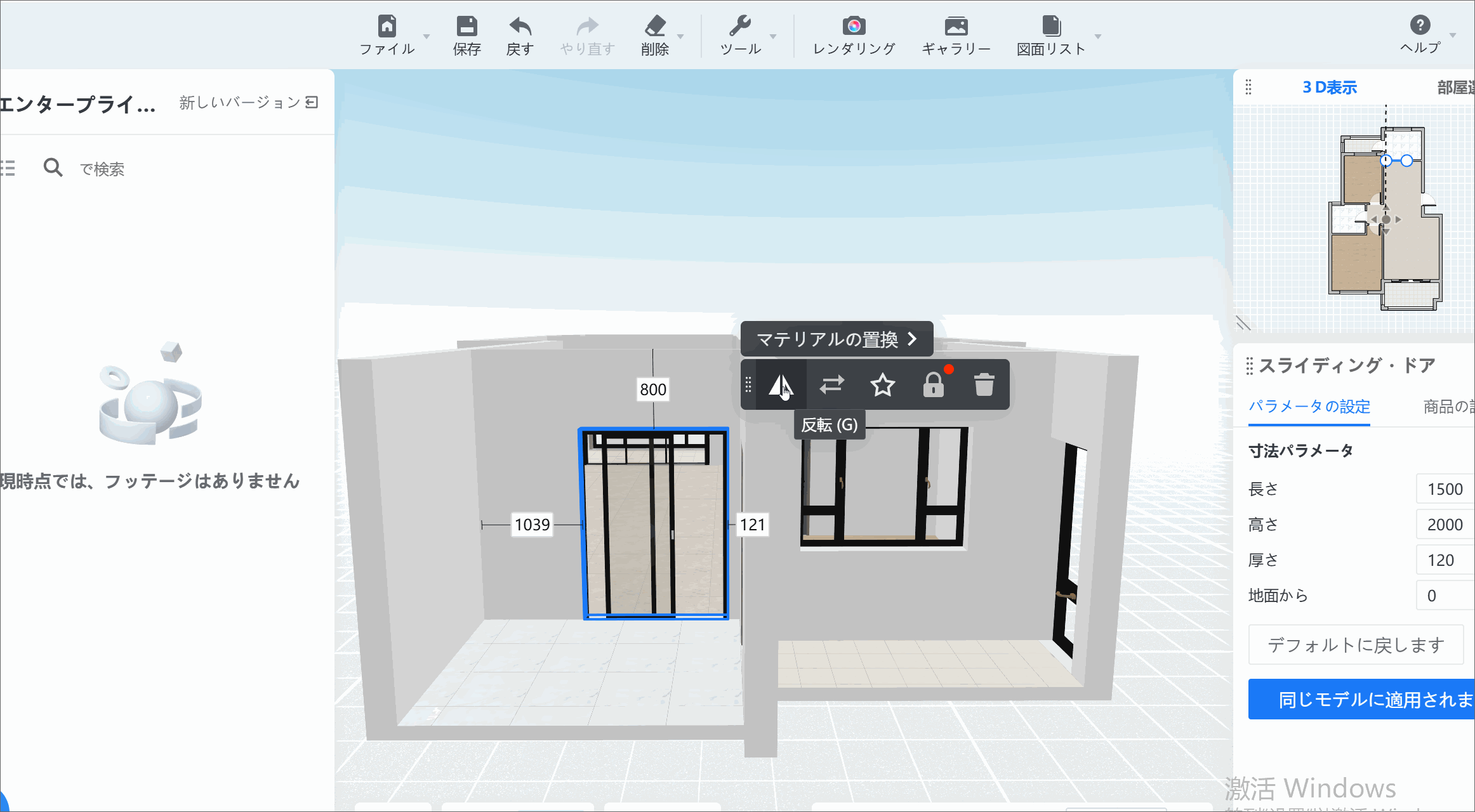
Task: Select the パラメータの設定 tab
Action: 1309,407
